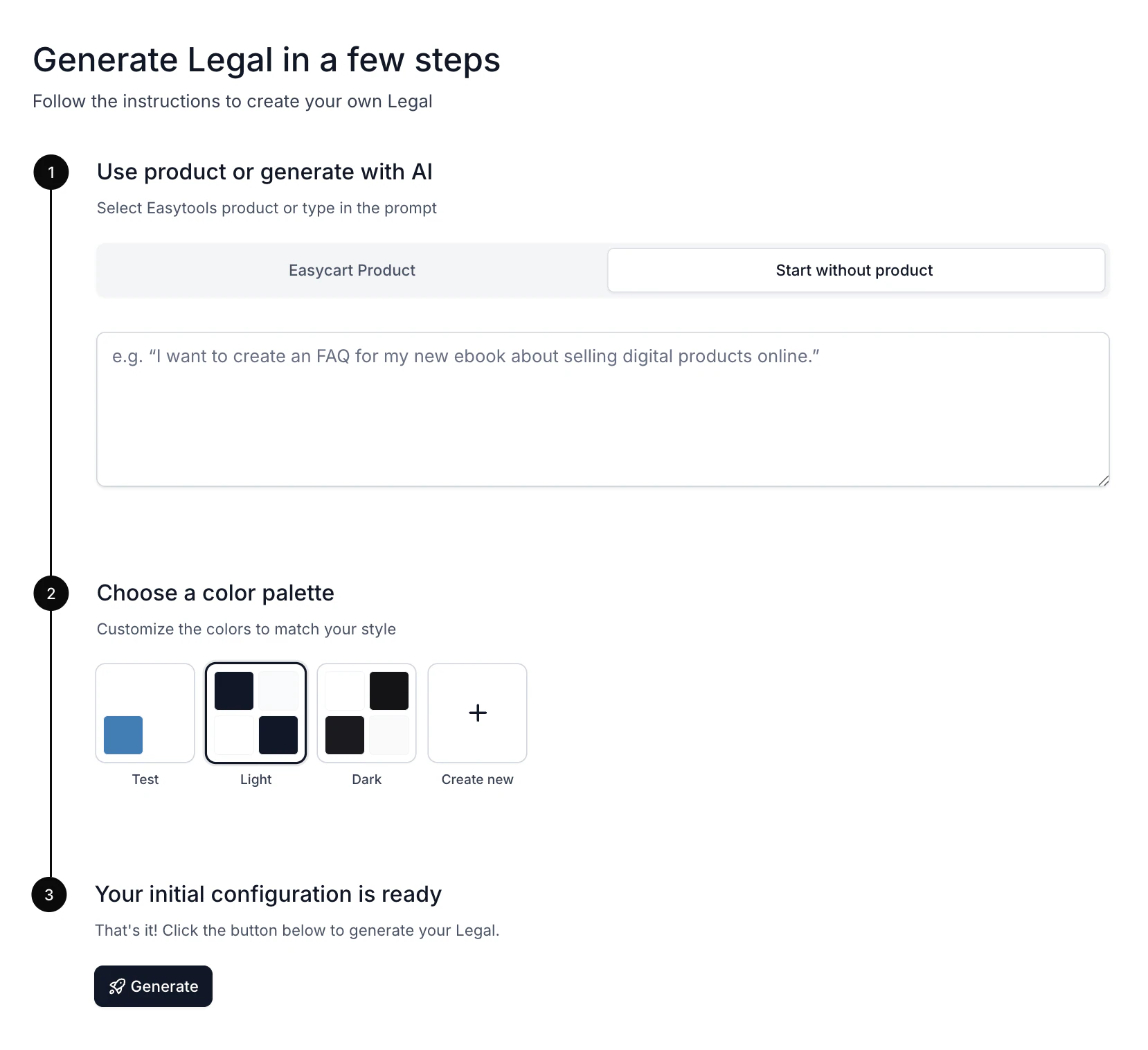Switch to the Easycart Product tab
Screen dimensions: 1148x1050
(352, 270)
